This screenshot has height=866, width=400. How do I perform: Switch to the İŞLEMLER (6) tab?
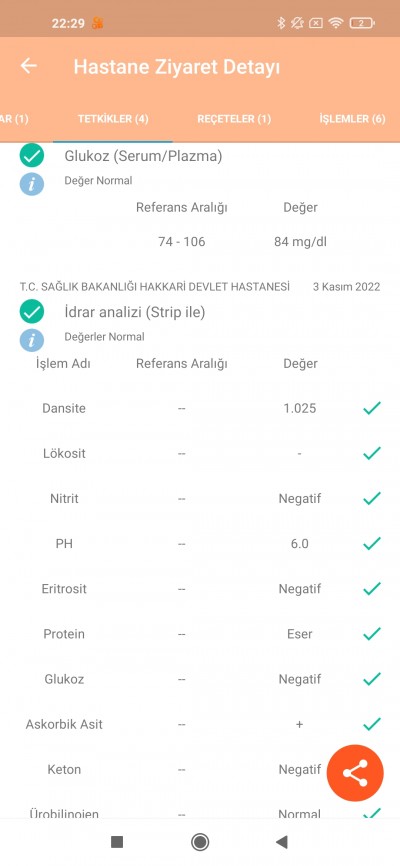[x=352, y=119]
